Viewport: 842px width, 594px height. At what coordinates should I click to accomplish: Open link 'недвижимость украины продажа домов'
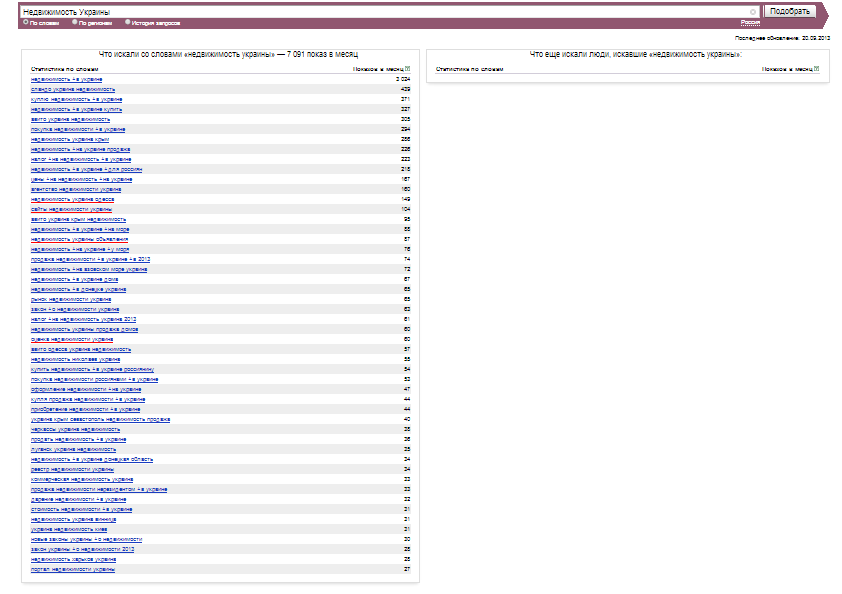point(84,330)
